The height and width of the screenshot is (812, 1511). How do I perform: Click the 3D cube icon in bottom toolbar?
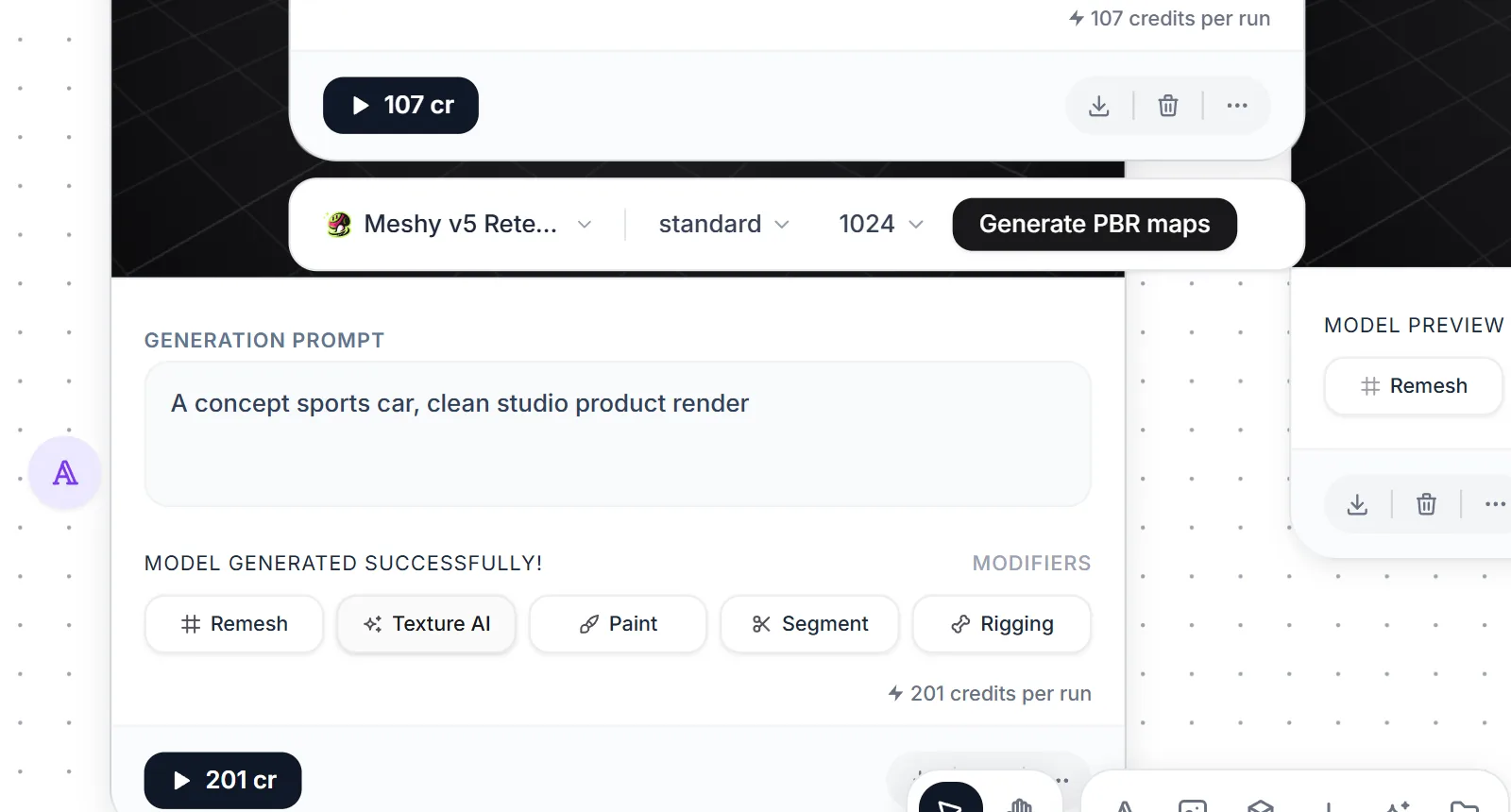1261,805
